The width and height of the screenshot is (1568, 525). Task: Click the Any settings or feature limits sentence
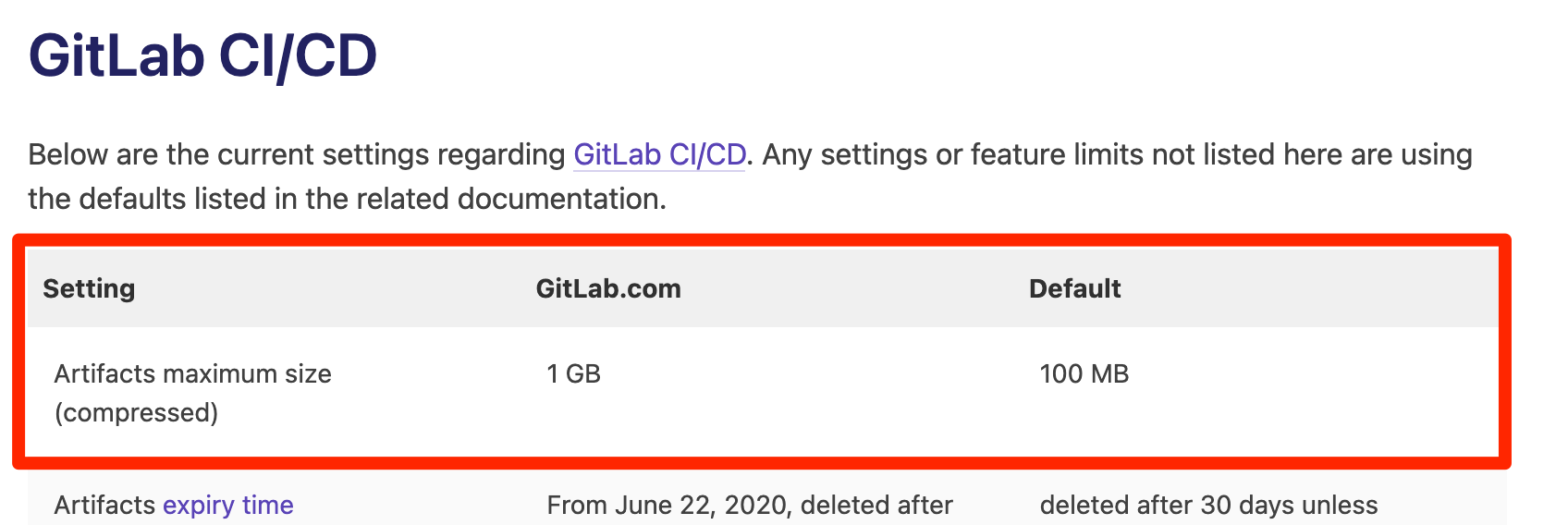(x=1117, y=154)
